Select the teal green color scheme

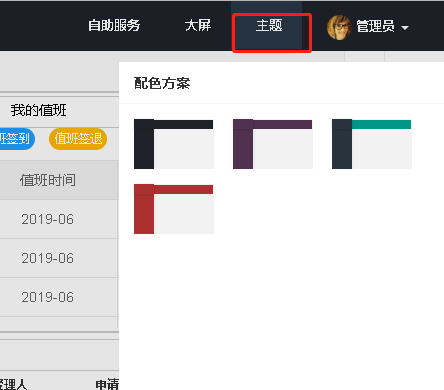372,144
